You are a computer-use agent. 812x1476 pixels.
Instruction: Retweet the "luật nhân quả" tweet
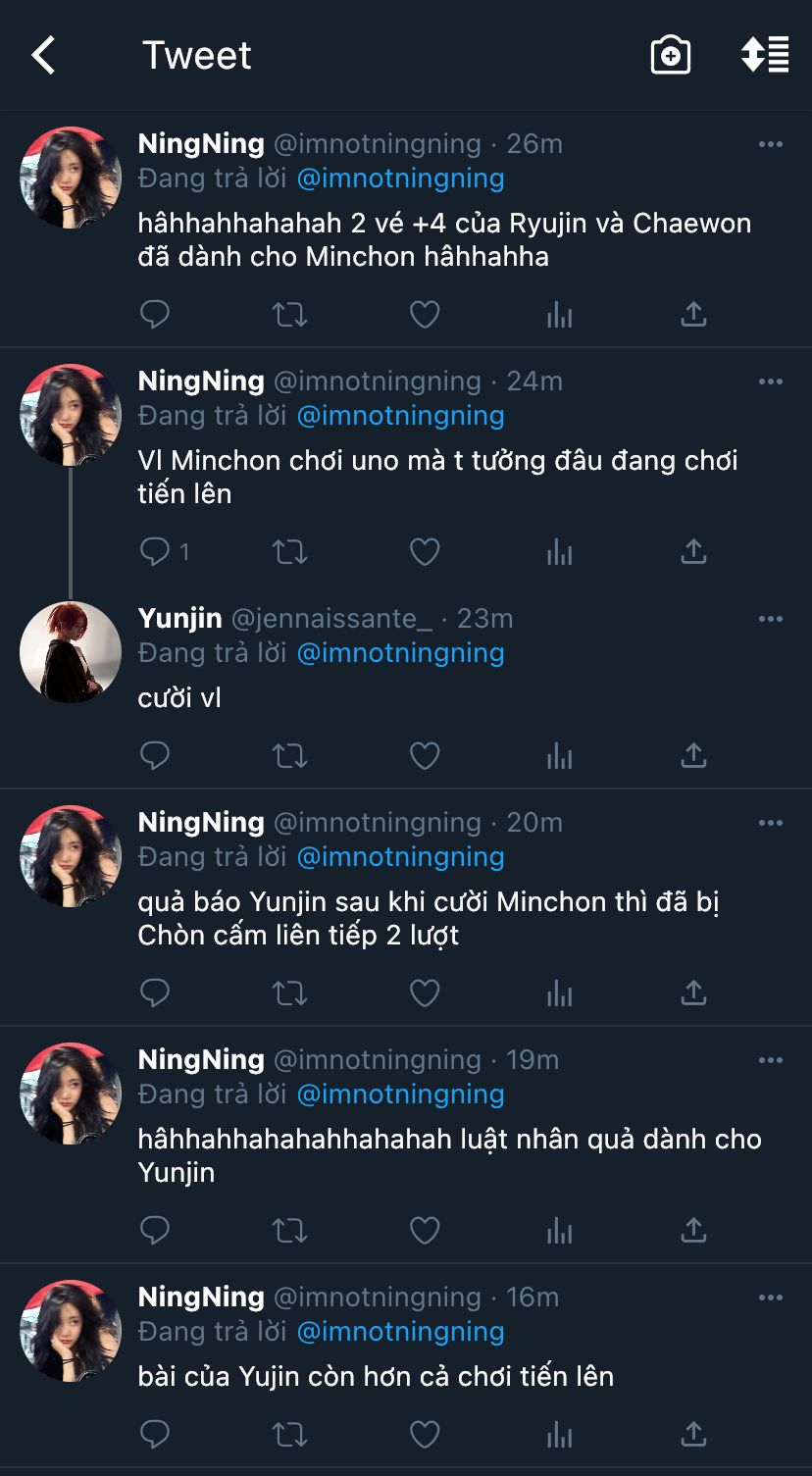289,1230
